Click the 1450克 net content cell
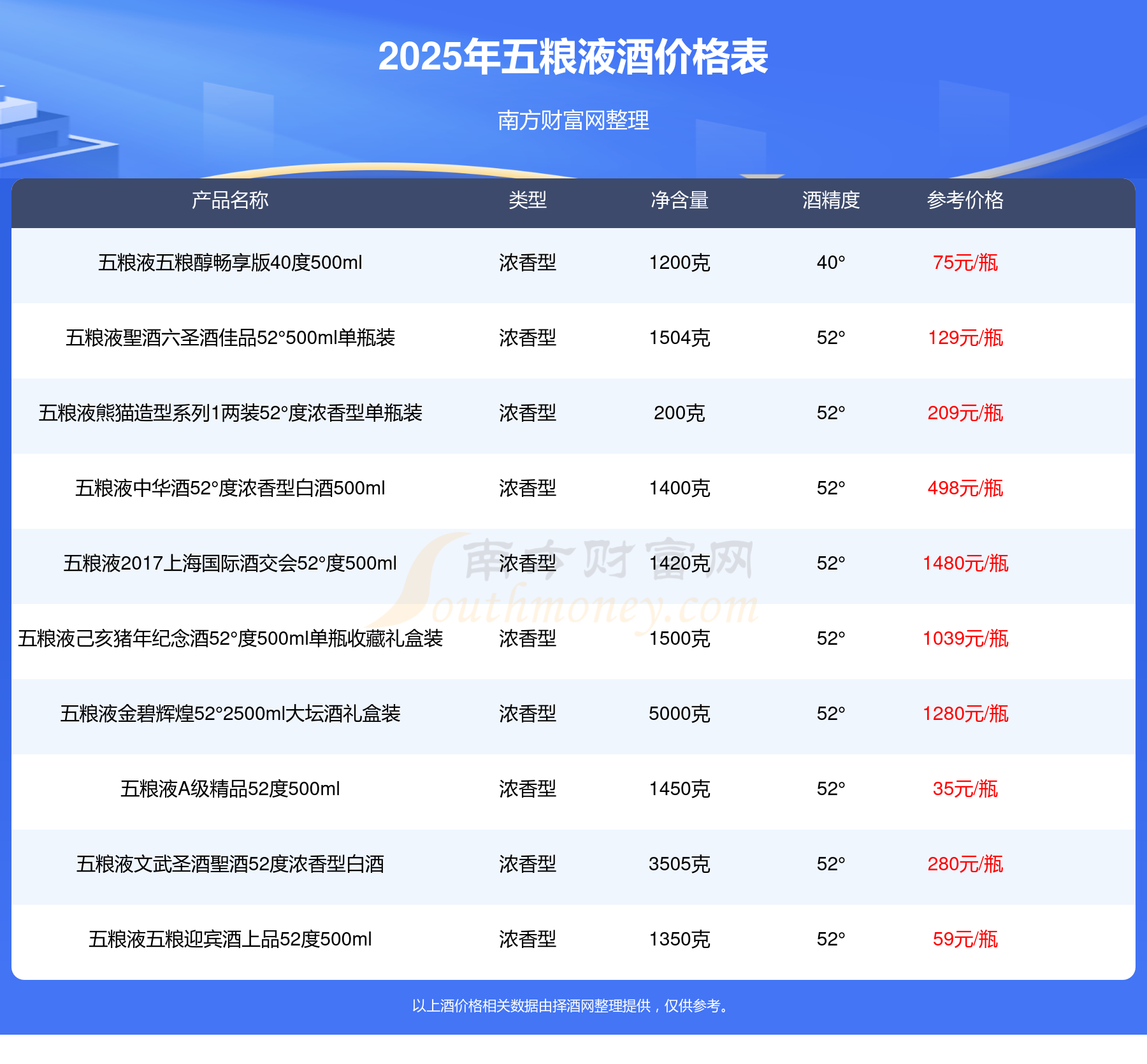 [679, 789]
